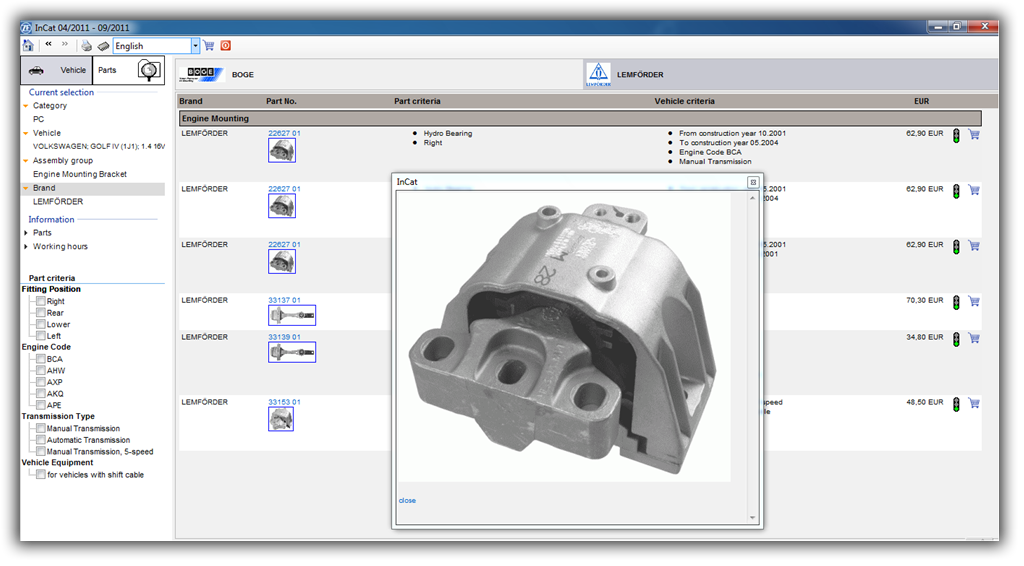Open part number 22627 01 in first row
1024x566 pixels.
[284, 133]
